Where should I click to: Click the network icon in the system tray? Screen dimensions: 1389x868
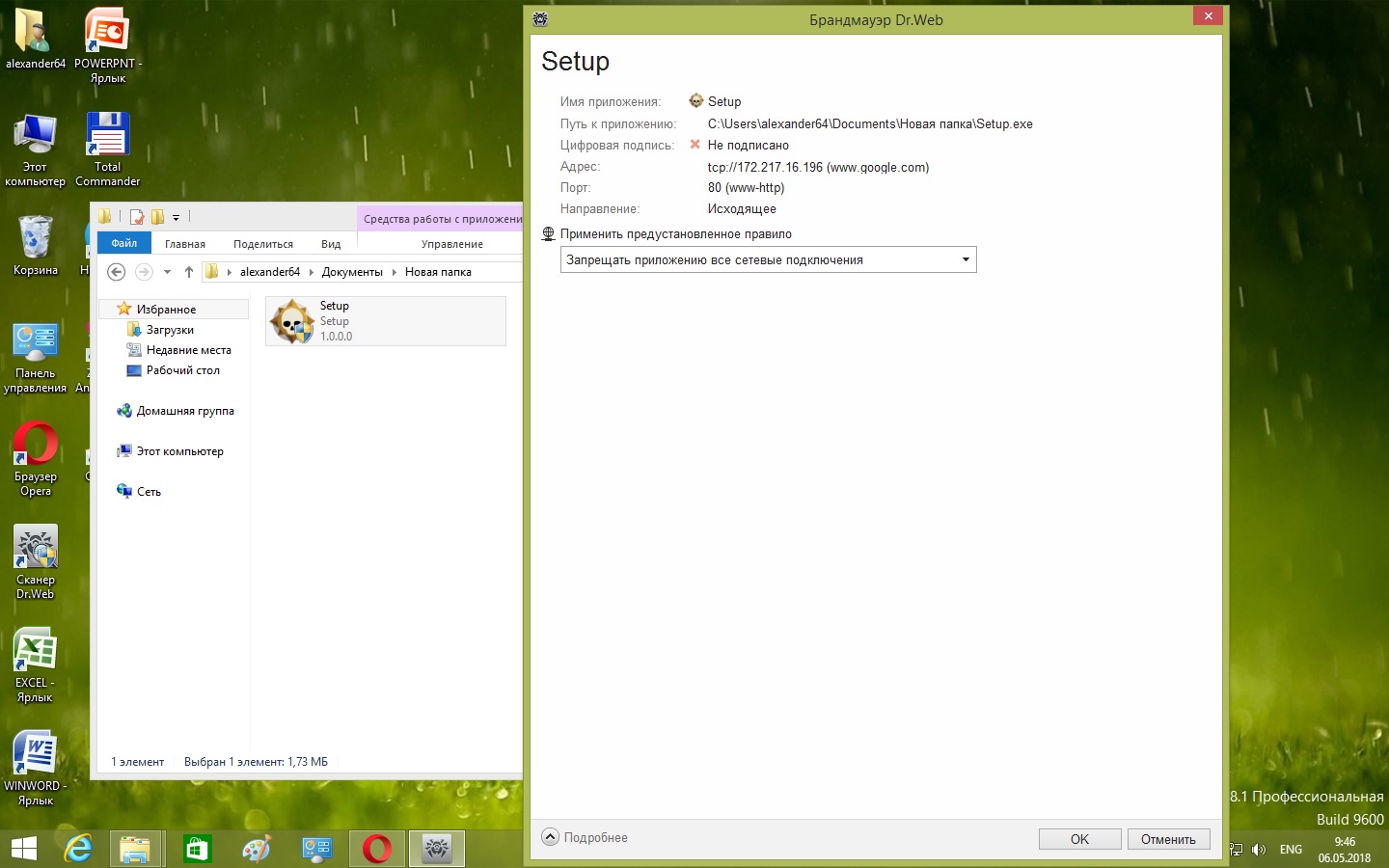point(1237,850)
